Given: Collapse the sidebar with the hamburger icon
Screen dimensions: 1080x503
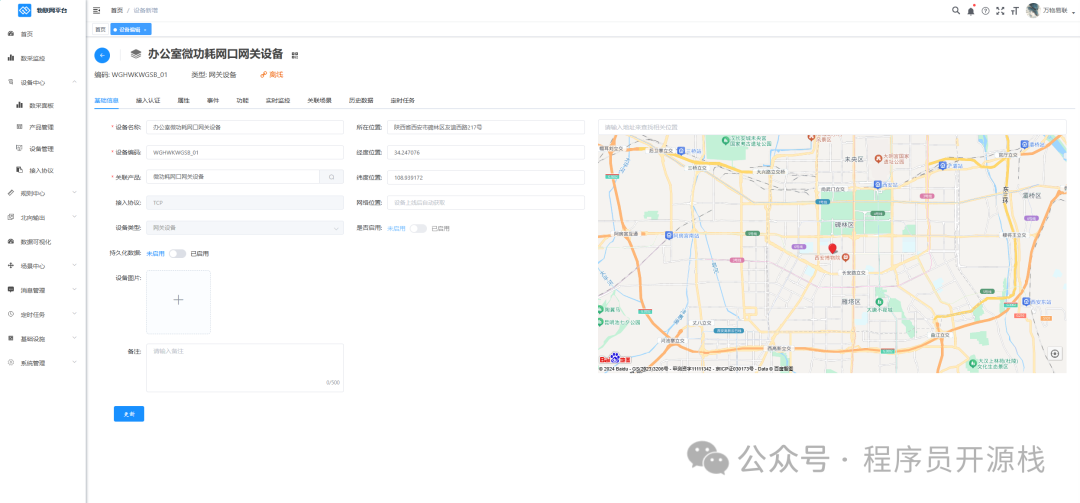Looking at the screenshot, I should [x=97, y=10].
